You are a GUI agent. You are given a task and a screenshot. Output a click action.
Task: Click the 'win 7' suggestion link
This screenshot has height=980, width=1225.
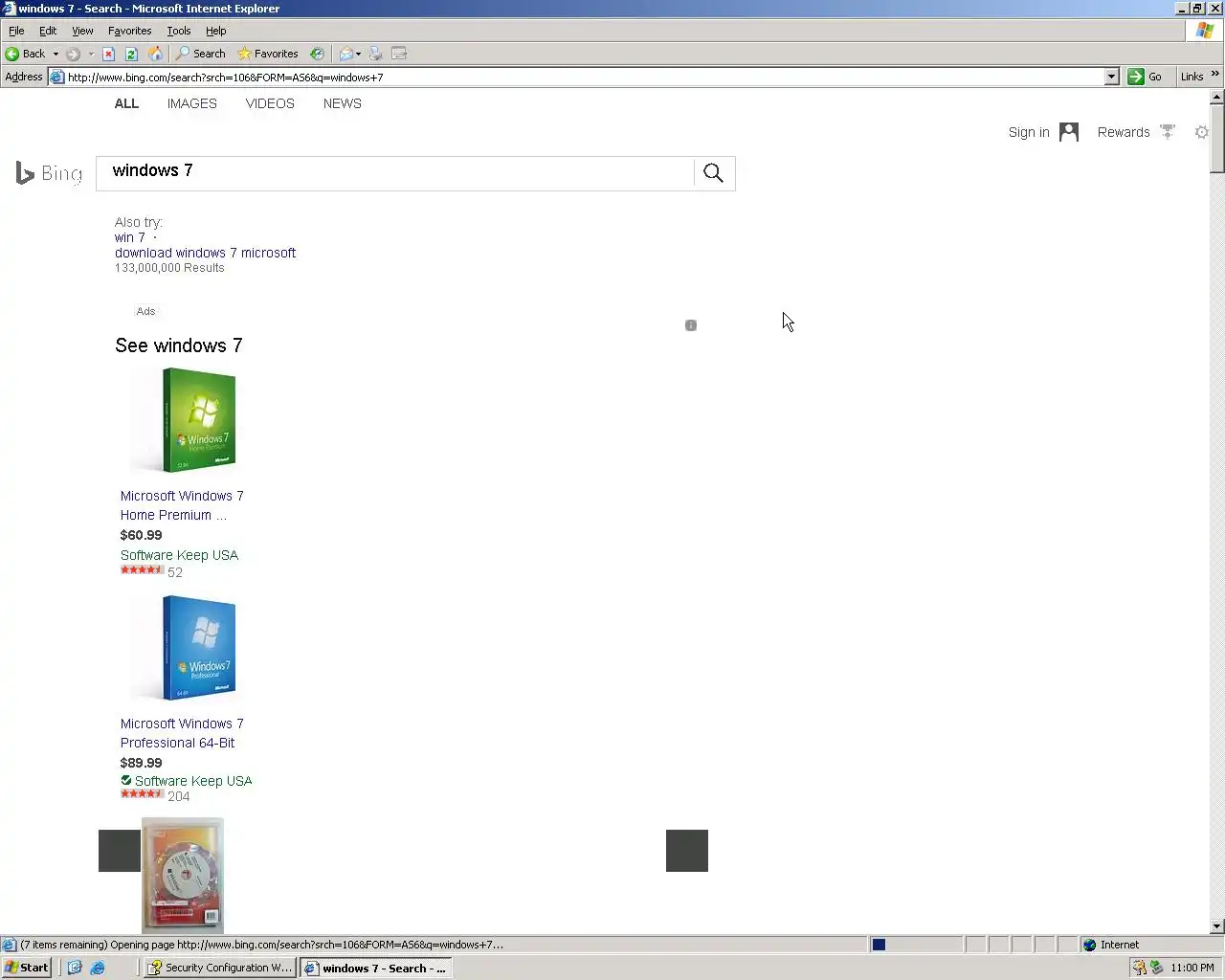[130, 237]
